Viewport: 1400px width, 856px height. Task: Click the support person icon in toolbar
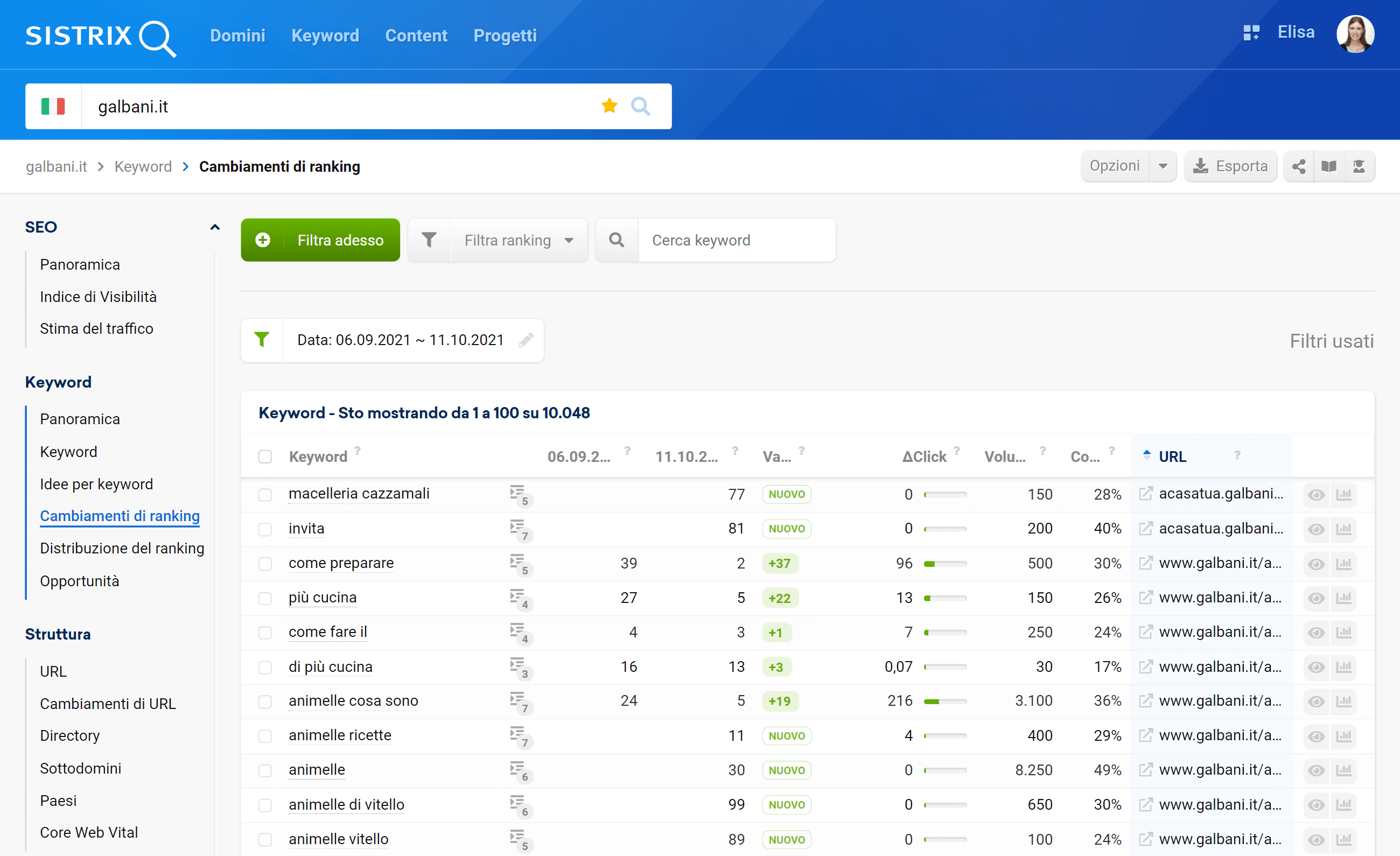(1359, 166)
